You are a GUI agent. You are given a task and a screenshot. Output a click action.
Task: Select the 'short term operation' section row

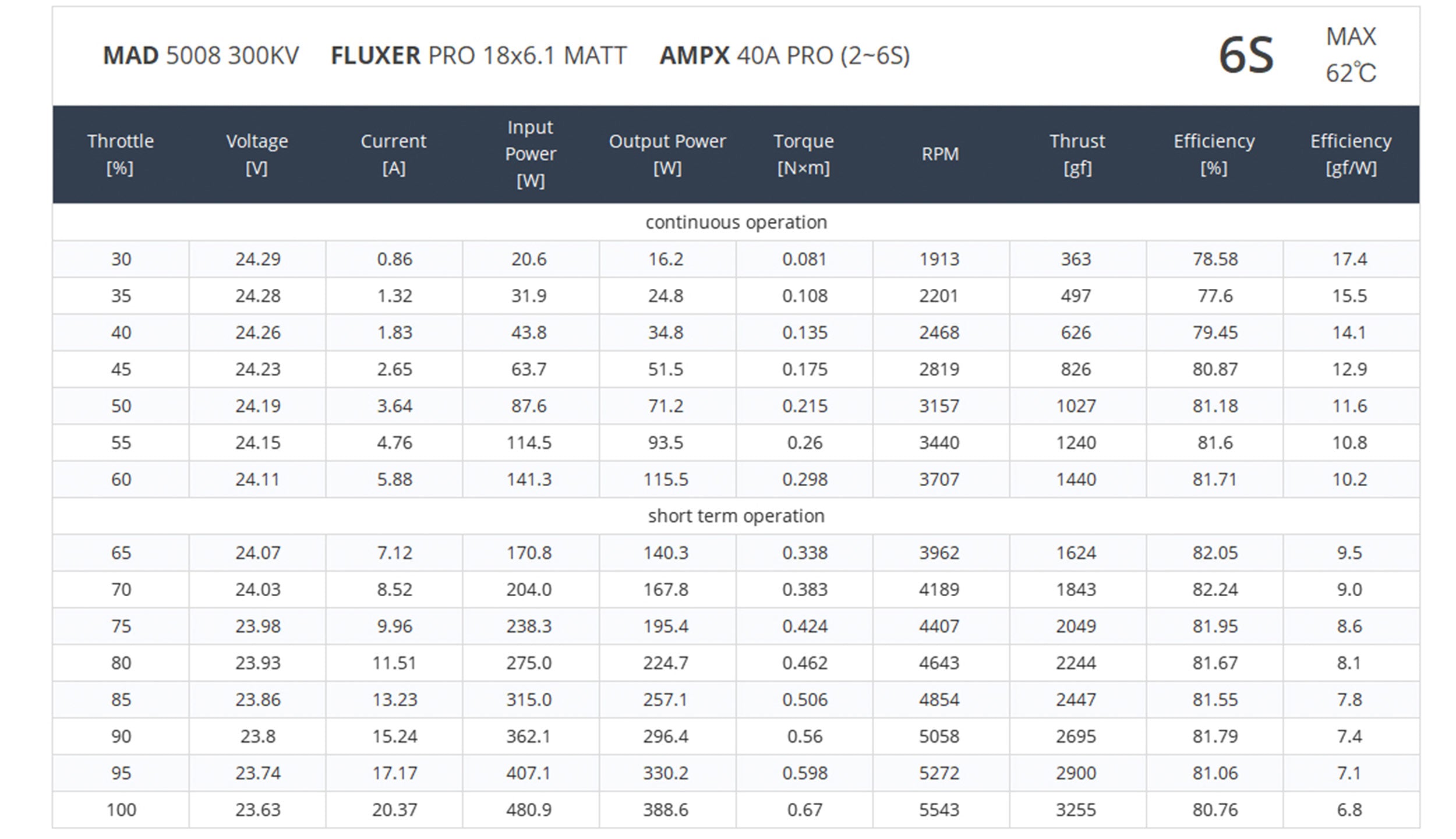[x=736, y=516]
